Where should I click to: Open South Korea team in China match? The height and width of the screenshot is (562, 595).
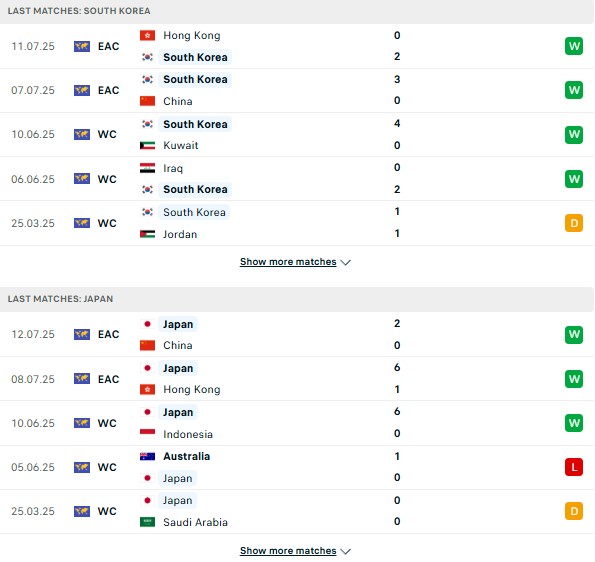pos(195,79)
